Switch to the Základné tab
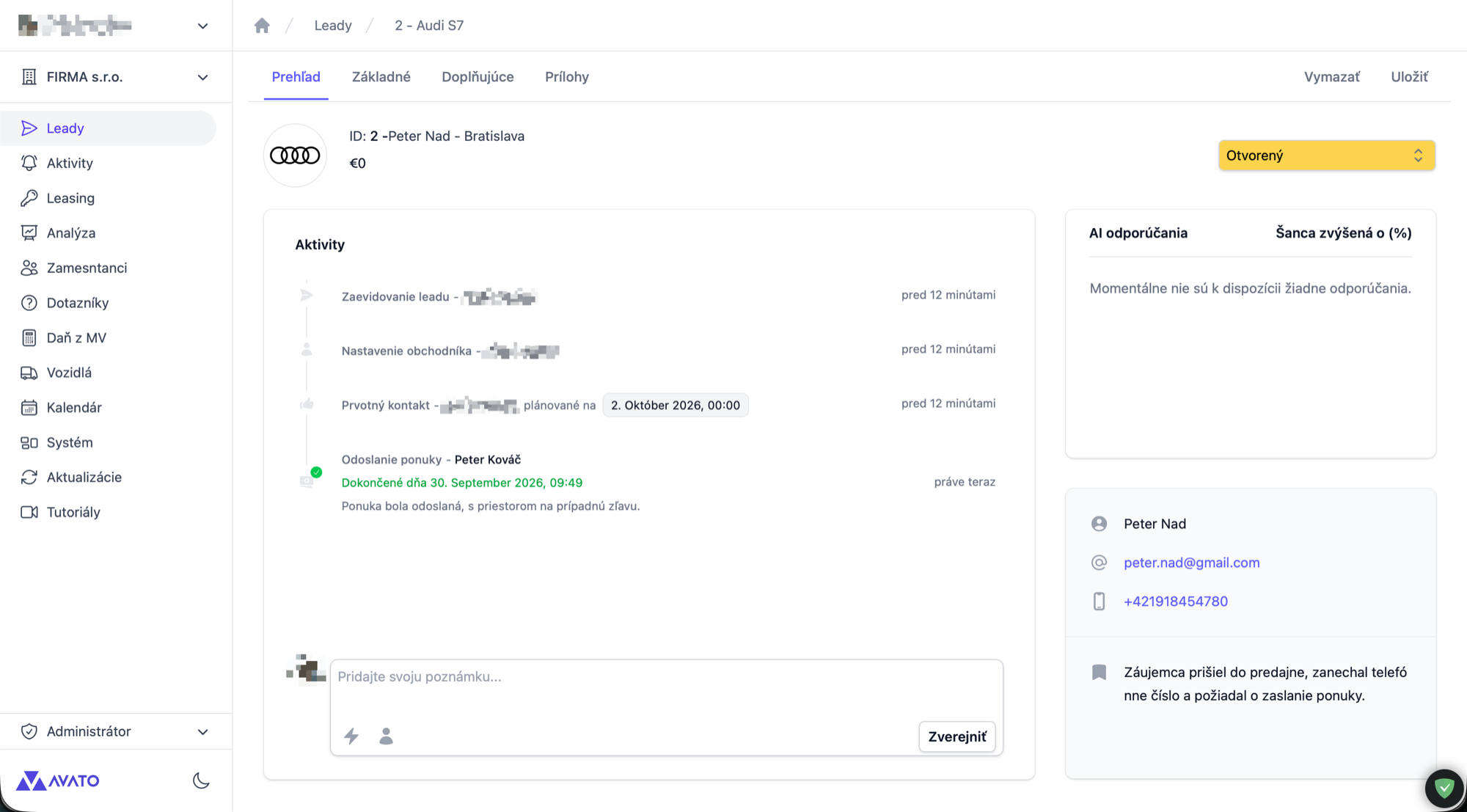This screenshot has height=812, width=1467. pos(381,77)
